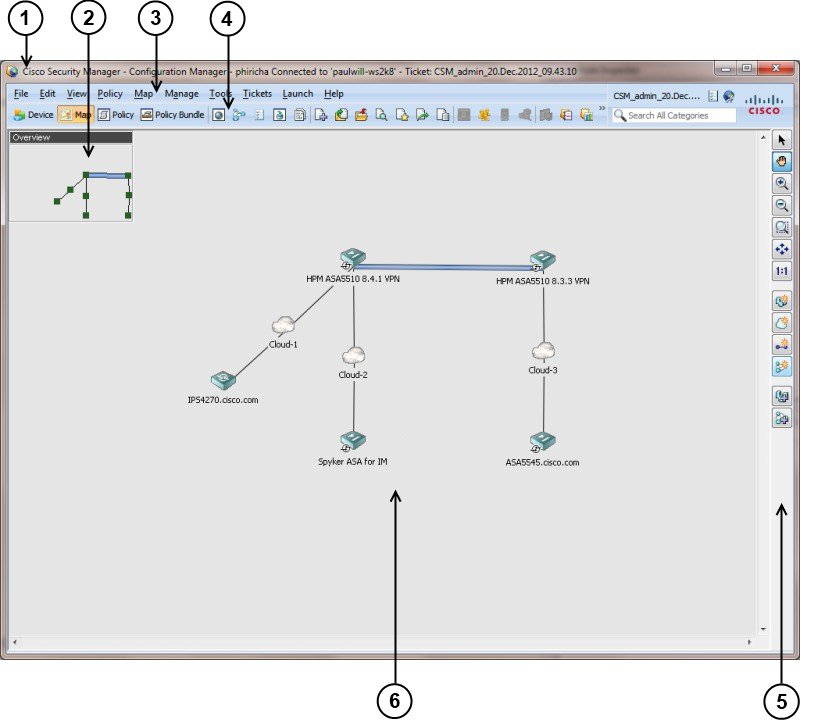Click the Overview pane map thumbnail

(x=71, y=182)
